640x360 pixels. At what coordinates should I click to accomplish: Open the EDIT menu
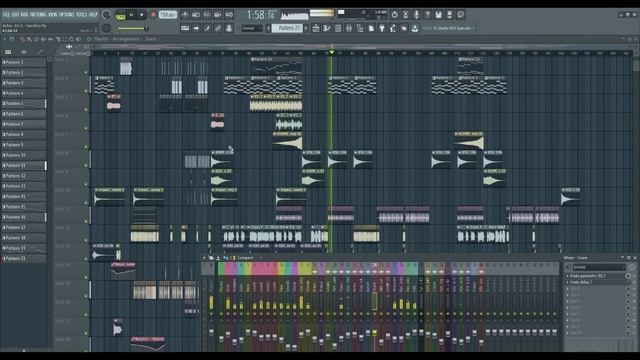point(15,15)
